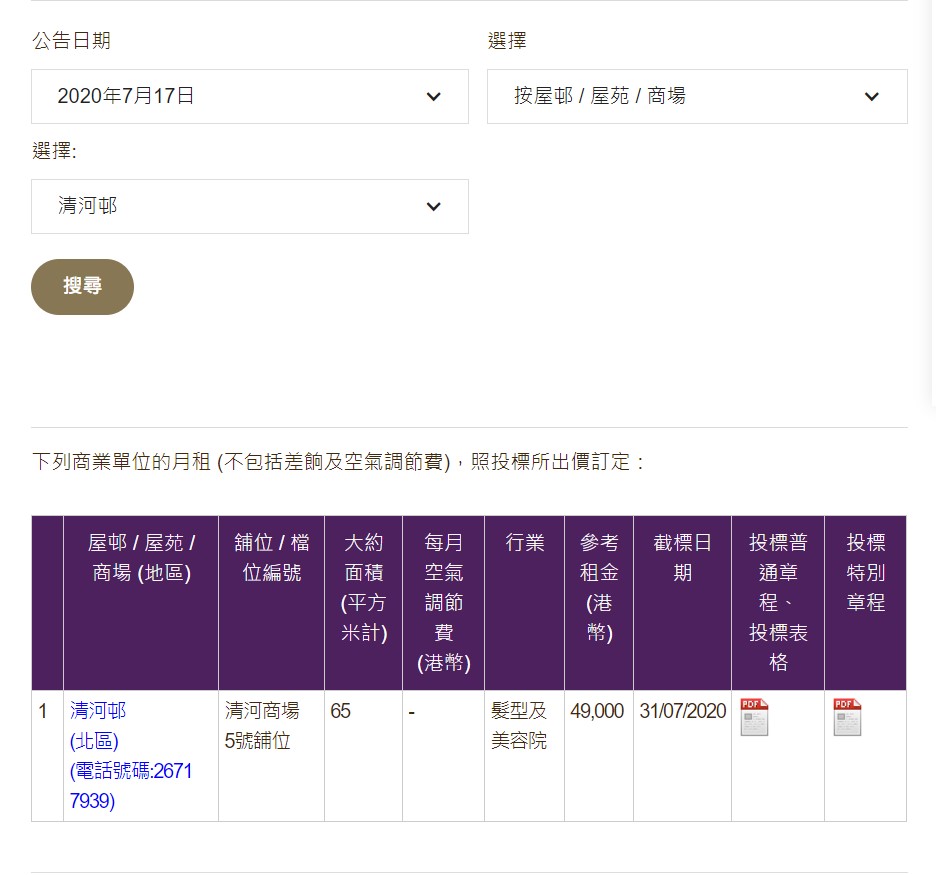The width and height of the screenshot is (936, 875).
Task: Select the closing date 31/07/2020
Action: pos(683,711)
